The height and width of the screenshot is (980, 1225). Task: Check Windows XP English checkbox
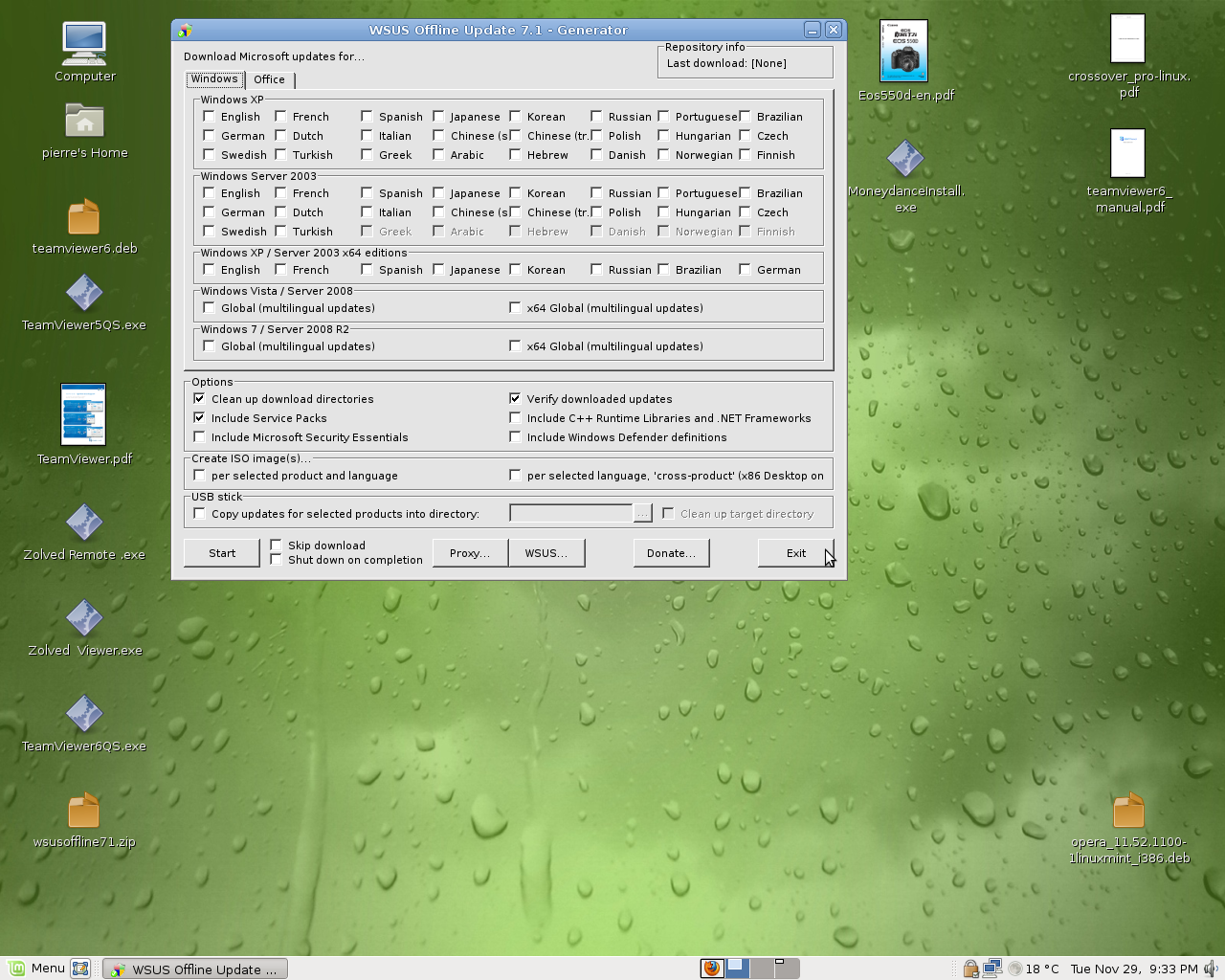[209, 116]
